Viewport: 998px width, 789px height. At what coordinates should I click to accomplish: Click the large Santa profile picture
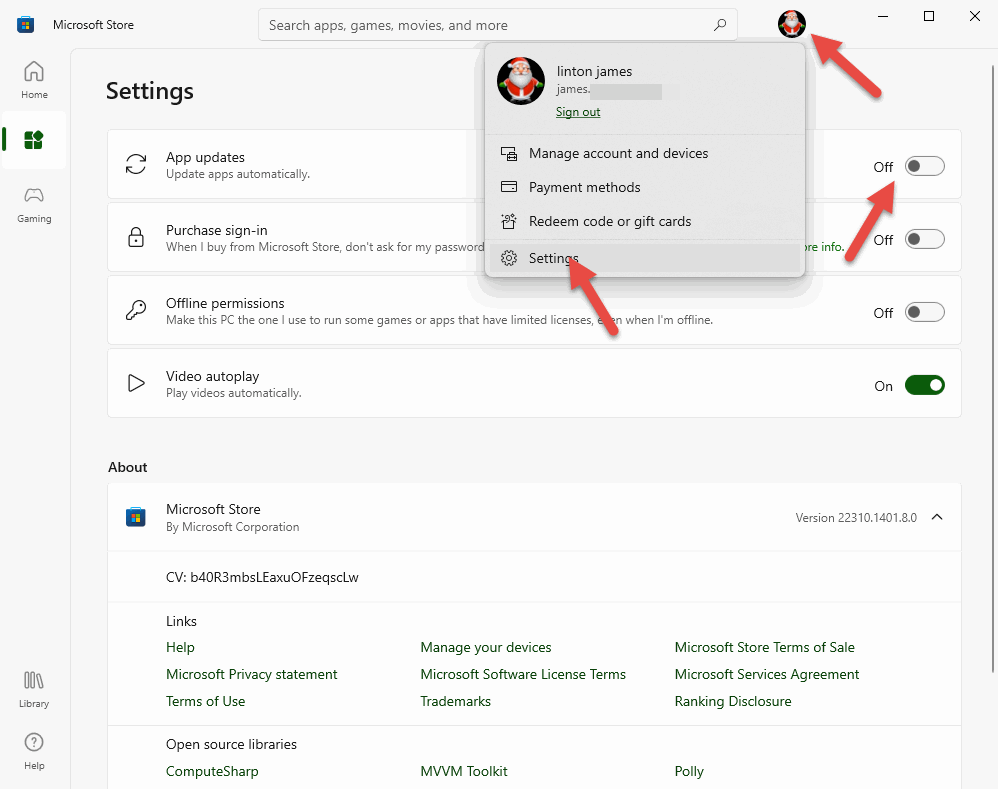[521, 81]
